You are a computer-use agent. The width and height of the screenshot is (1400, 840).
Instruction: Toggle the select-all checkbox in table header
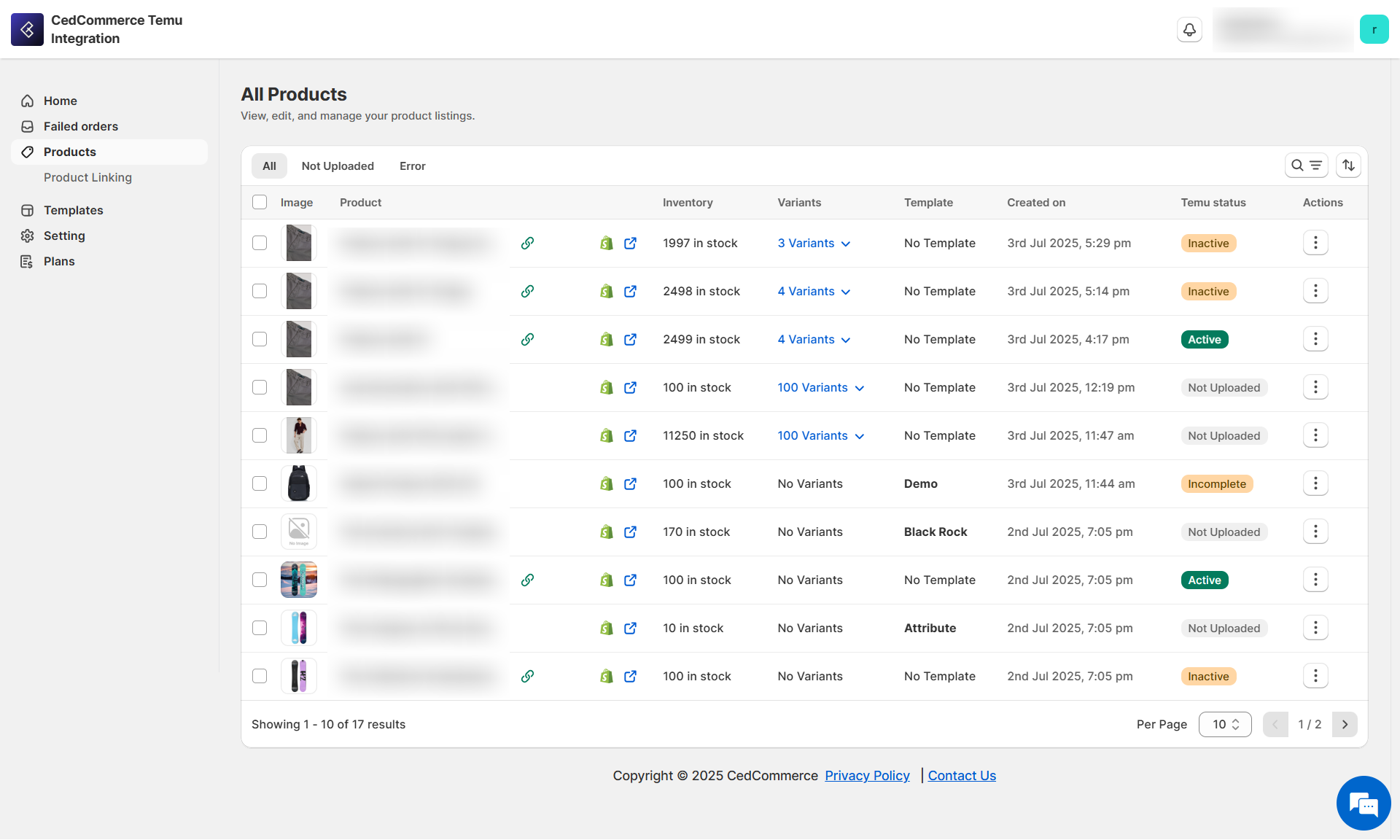click(x=260, y=202)
